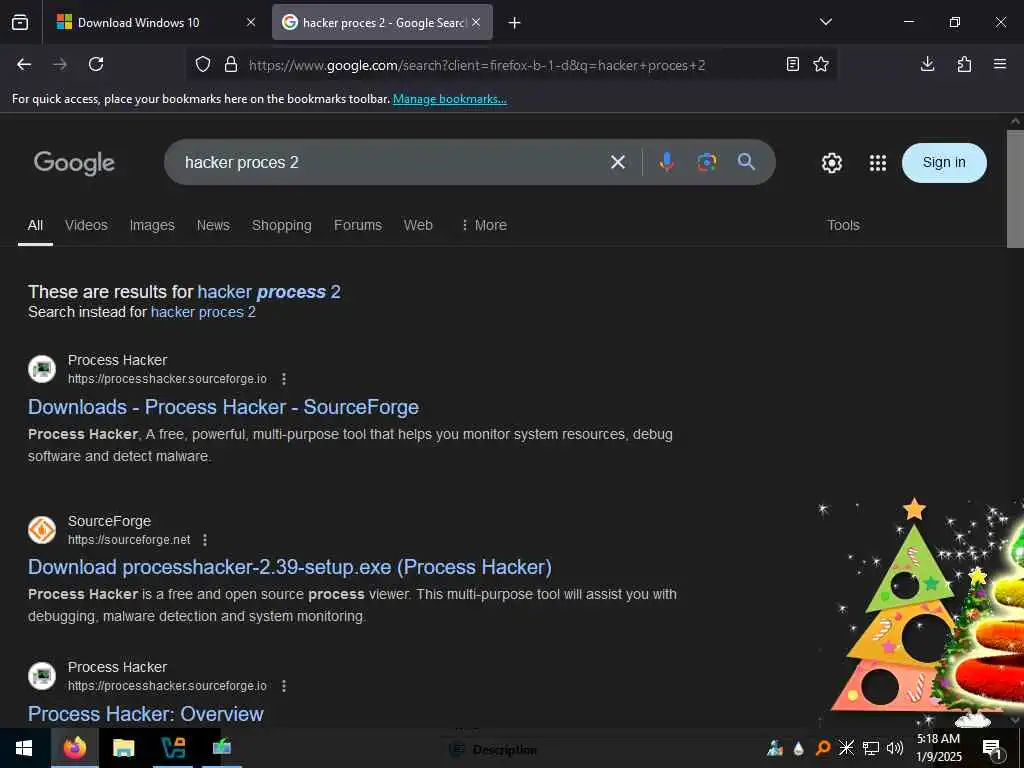
Task: Click the address bar URL
Action: (477, 65)
